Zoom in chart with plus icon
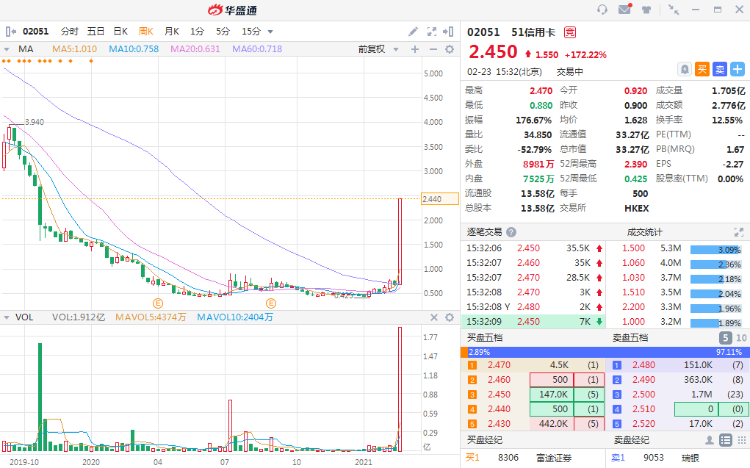The width and height of the screenshot is (750, 468). [x=415, y=49]
